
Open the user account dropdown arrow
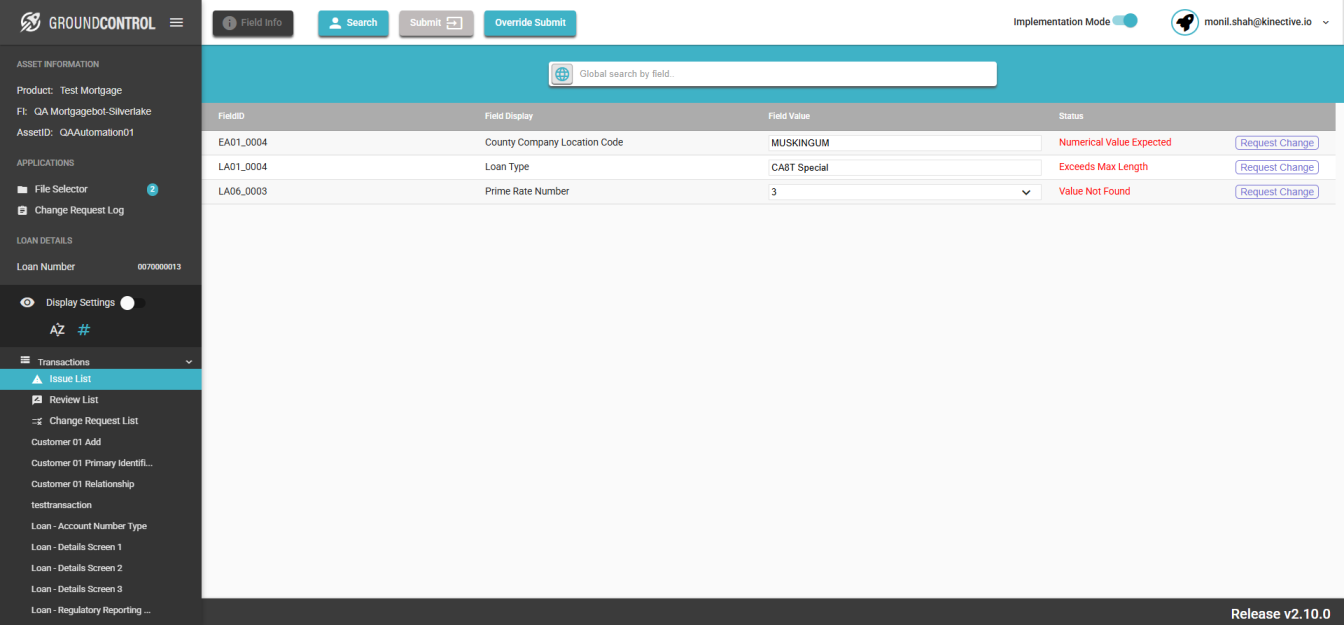(x=1324, y=22)
